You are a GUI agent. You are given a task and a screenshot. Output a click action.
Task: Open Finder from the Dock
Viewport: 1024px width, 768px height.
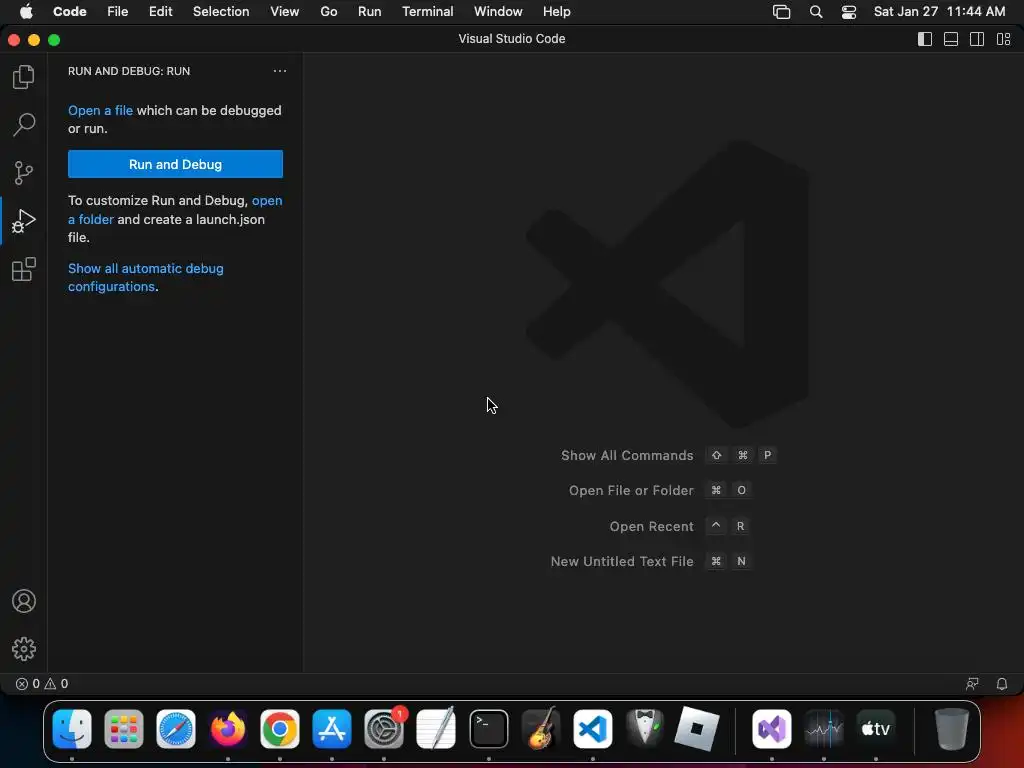click(x=72, y=728)
